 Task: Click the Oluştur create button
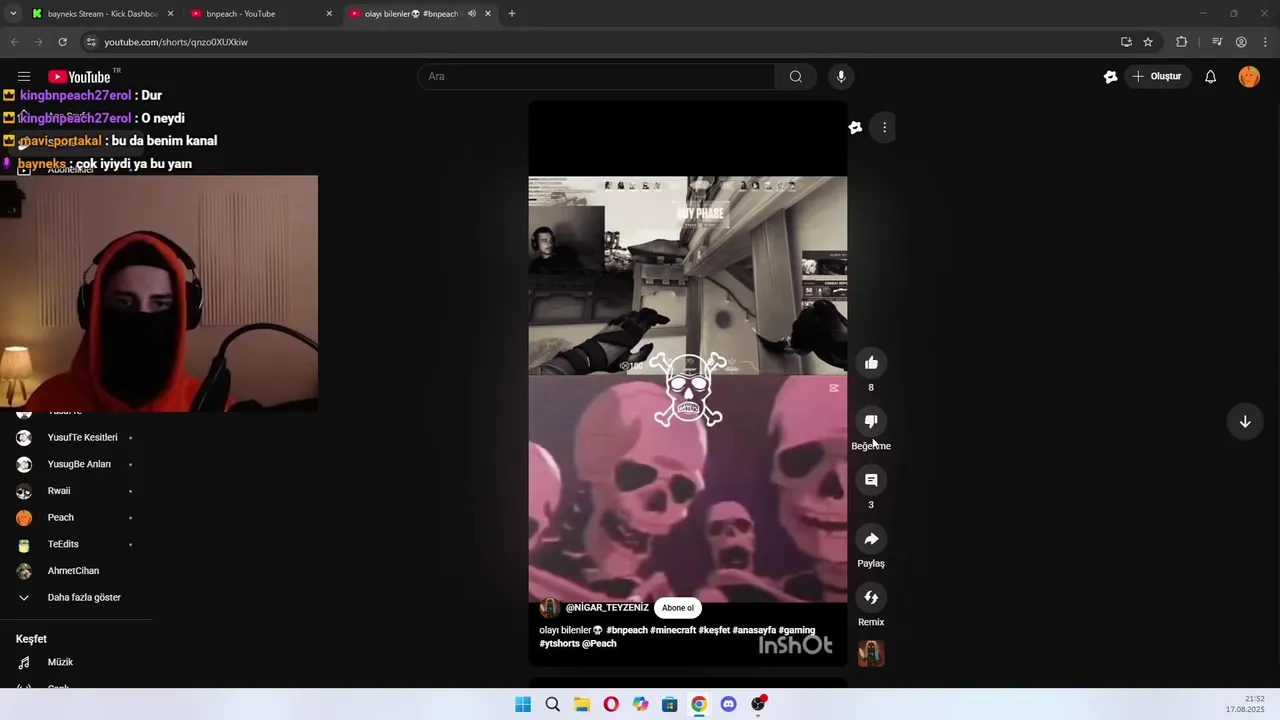(1157, 77)
